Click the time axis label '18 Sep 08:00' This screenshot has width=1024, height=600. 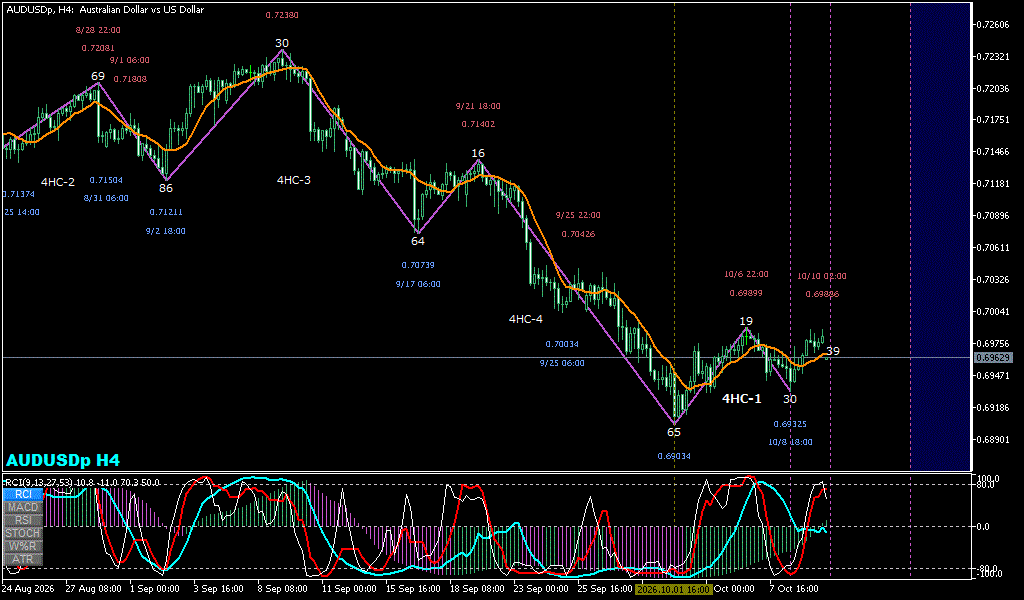(x=475, y=589)
